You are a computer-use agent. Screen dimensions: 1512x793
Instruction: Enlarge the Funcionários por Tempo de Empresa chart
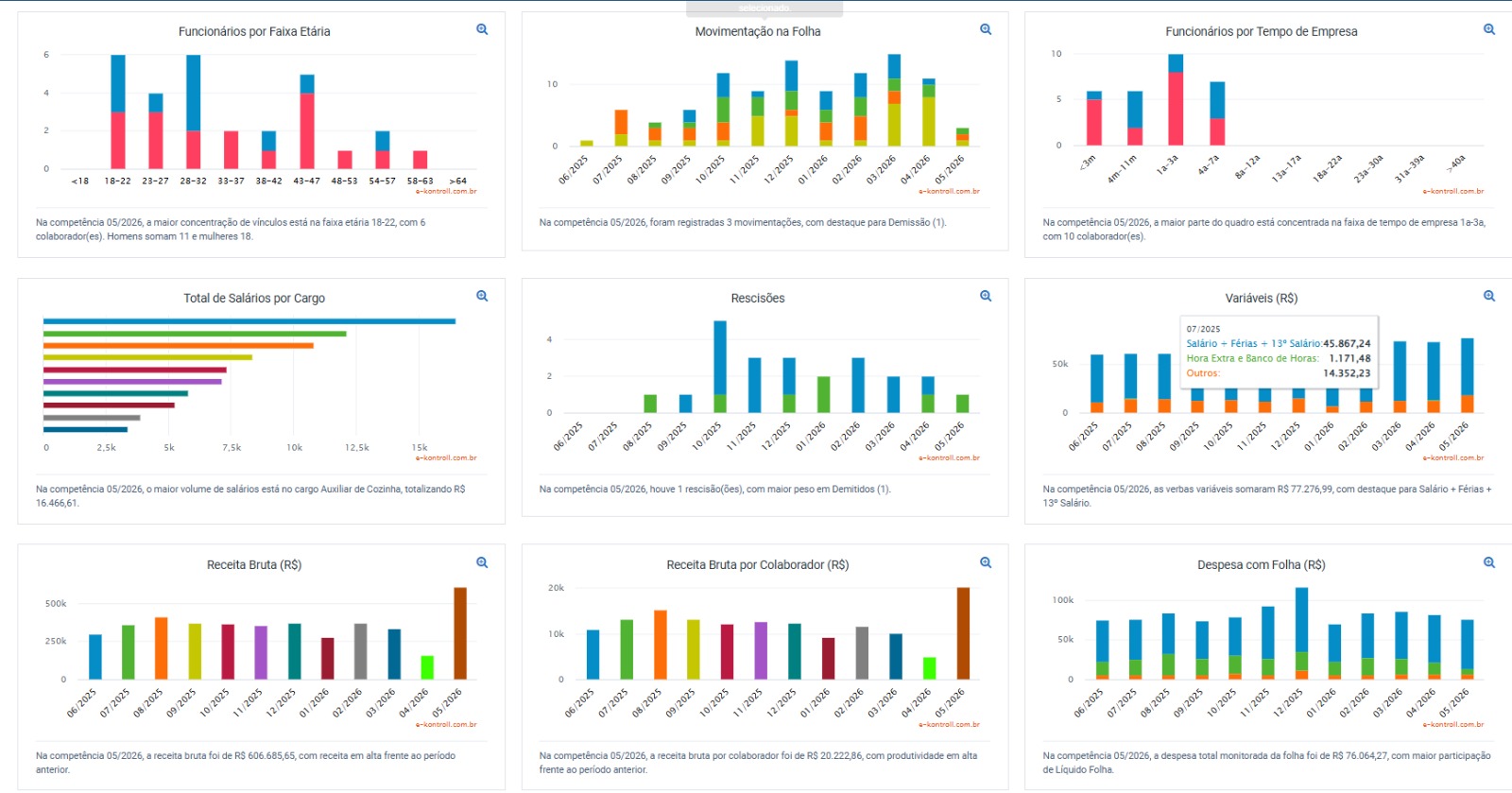1489,30
